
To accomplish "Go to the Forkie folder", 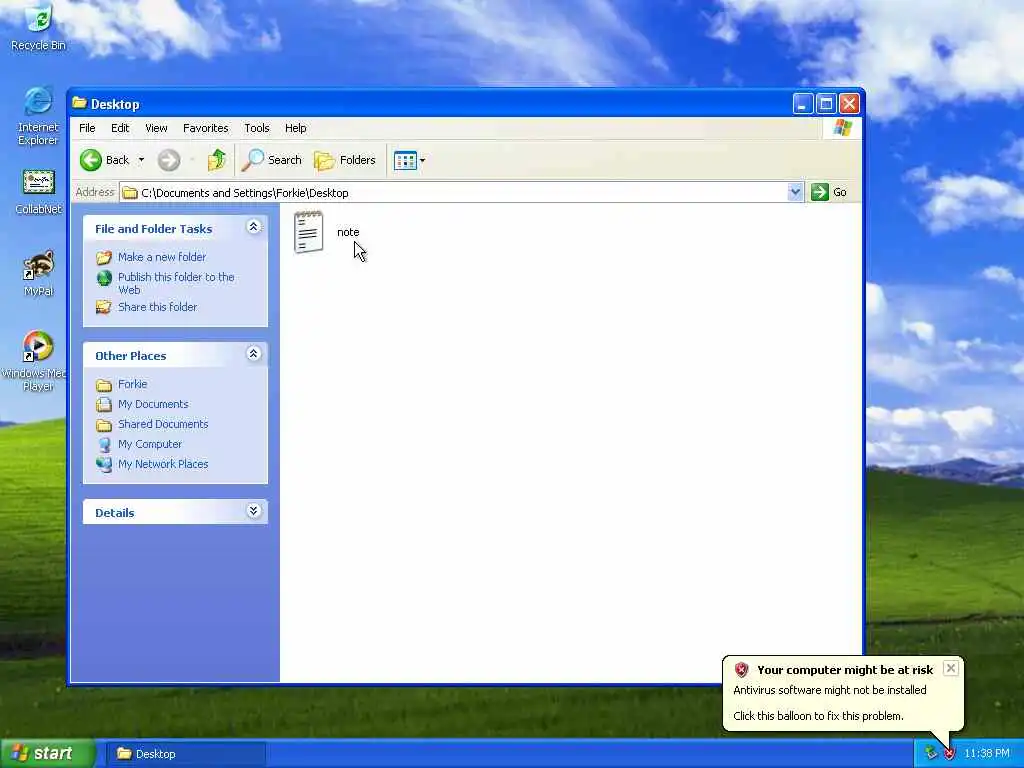I will click(x=133, y=384).
